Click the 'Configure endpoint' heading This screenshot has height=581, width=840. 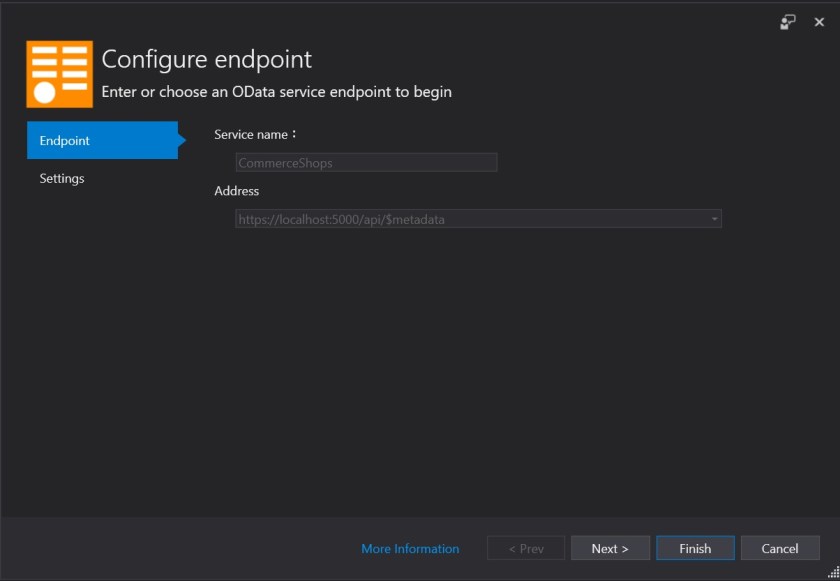pyautogui.click(x=207, y=59)
